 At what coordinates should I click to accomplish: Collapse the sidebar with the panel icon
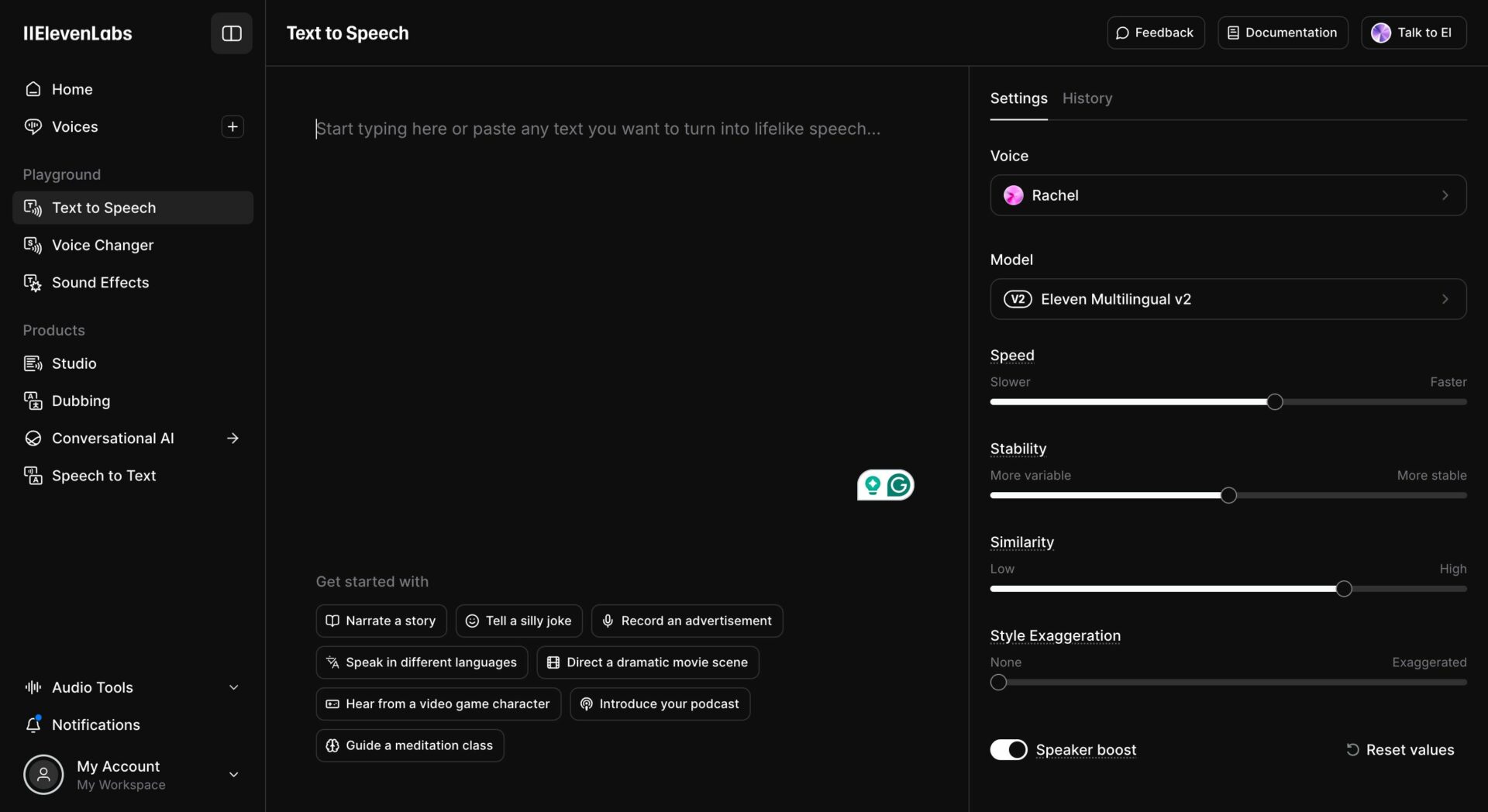[232, 33]
